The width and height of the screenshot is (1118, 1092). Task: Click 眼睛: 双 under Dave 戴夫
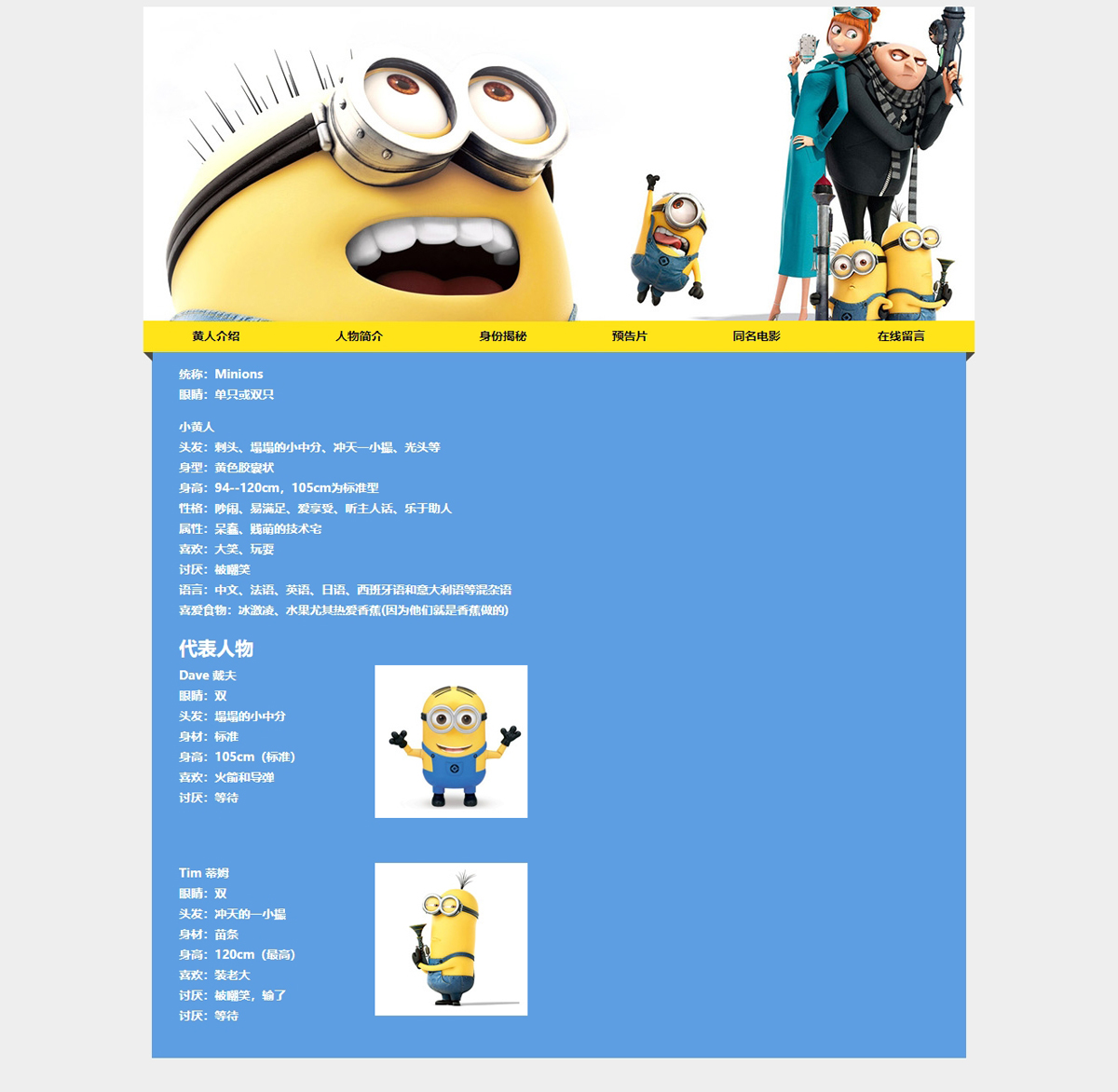pyautogui.click(x=203, y=696)
